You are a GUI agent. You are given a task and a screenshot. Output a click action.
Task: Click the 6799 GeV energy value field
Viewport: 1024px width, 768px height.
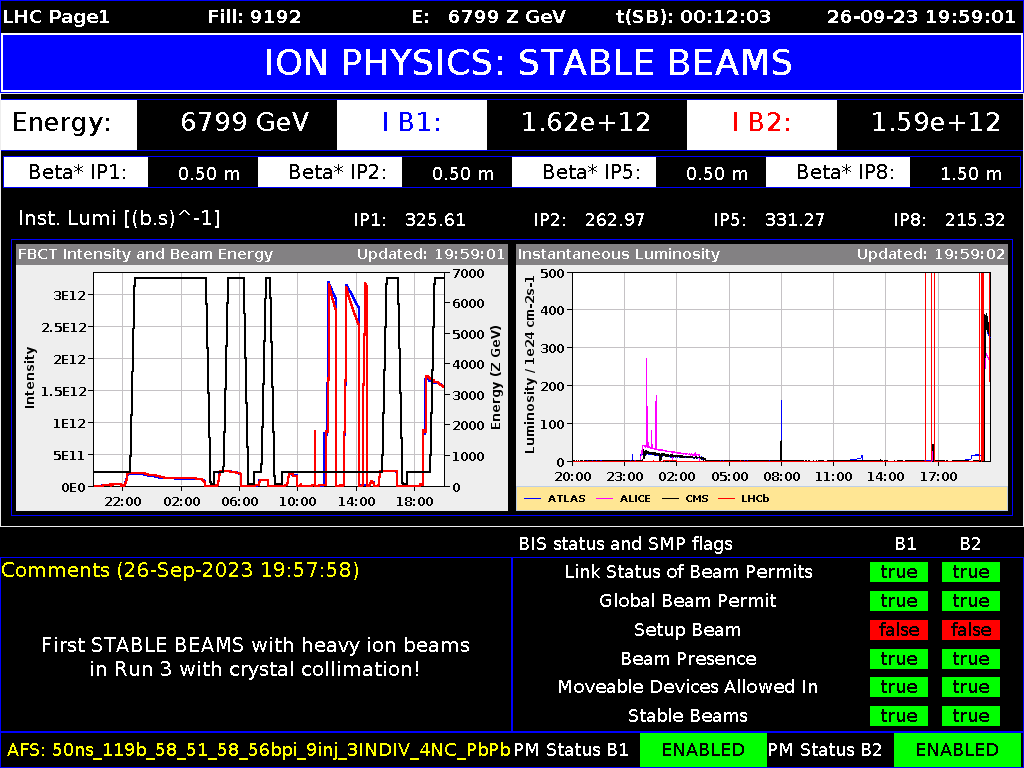point(245,123)
